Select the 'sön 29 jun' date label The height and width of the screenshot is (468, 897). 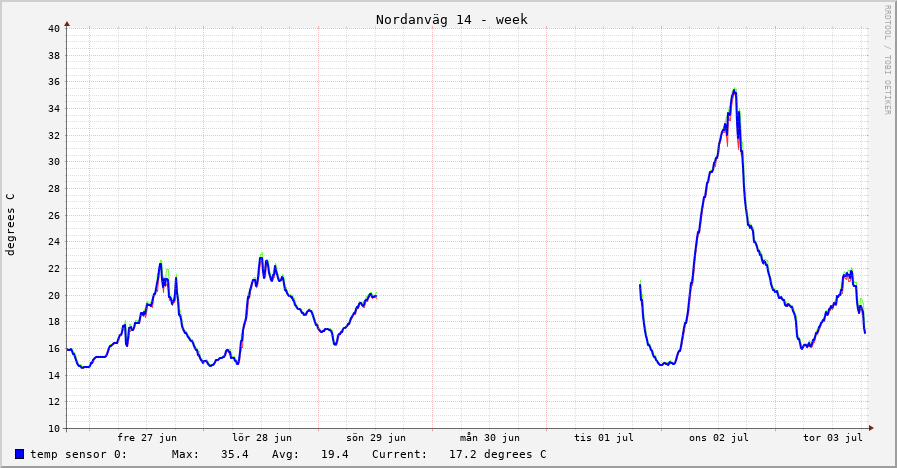pos(376,438)
